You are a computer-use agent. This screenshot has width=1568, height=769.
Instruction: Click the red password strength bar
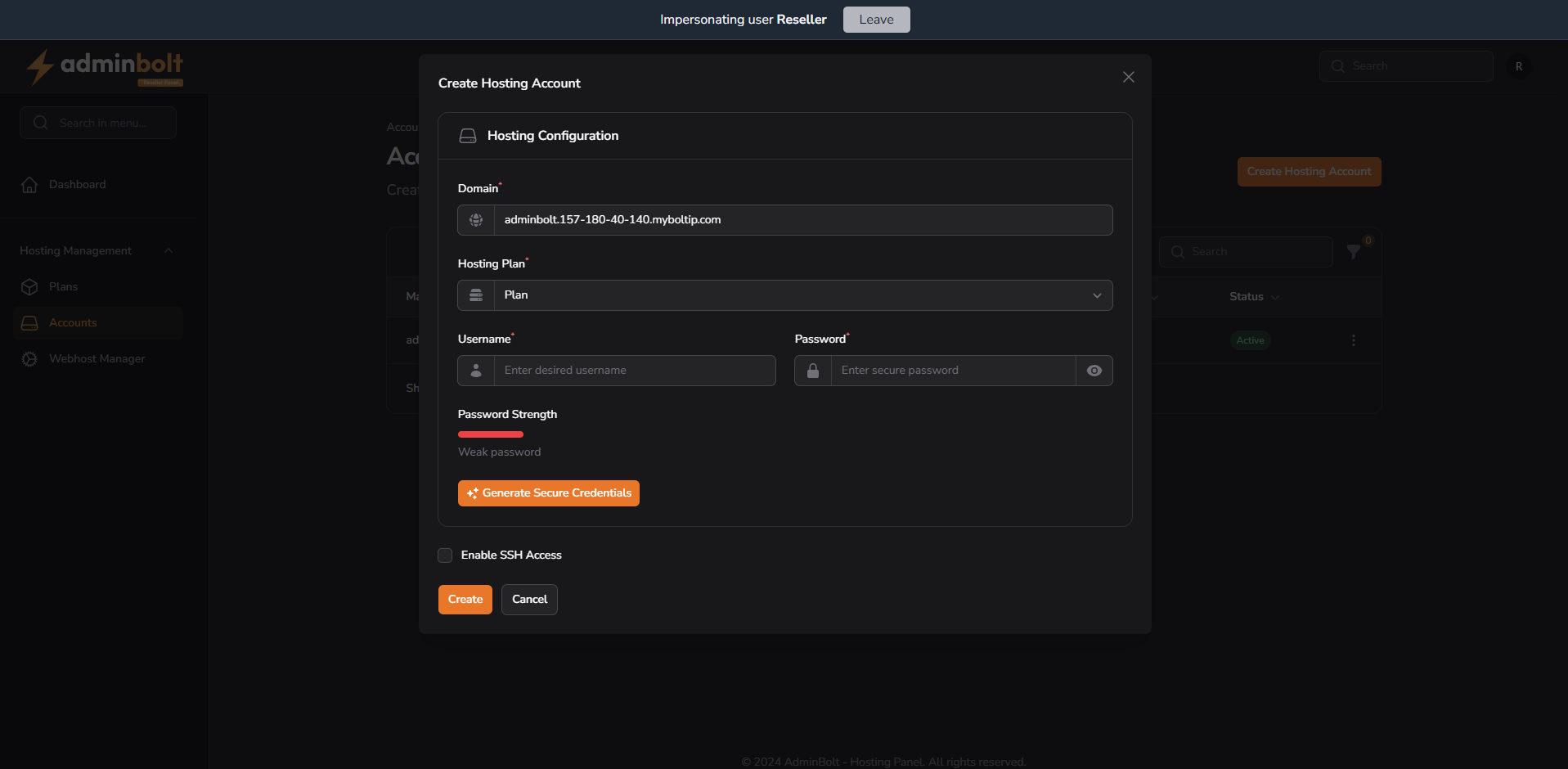tap(490, 434)
